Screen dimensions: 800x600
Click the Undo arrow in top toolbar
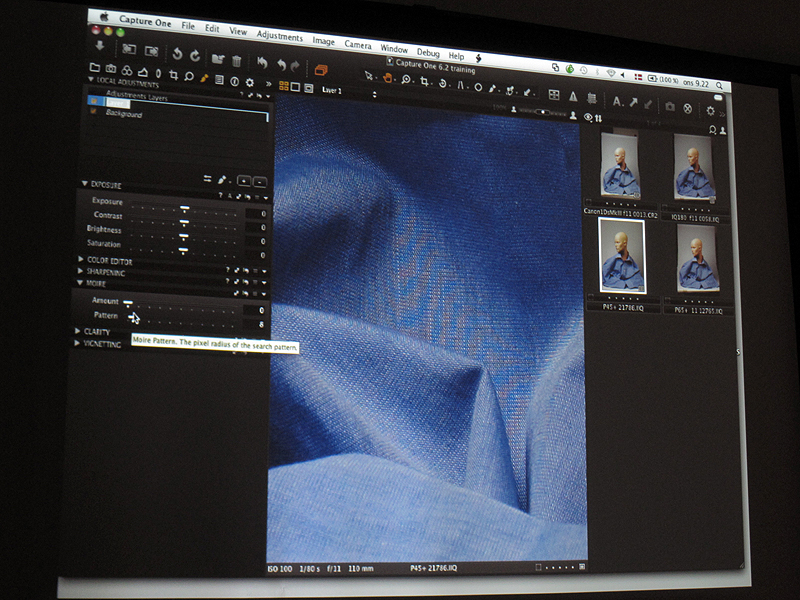tap(281, 65)
